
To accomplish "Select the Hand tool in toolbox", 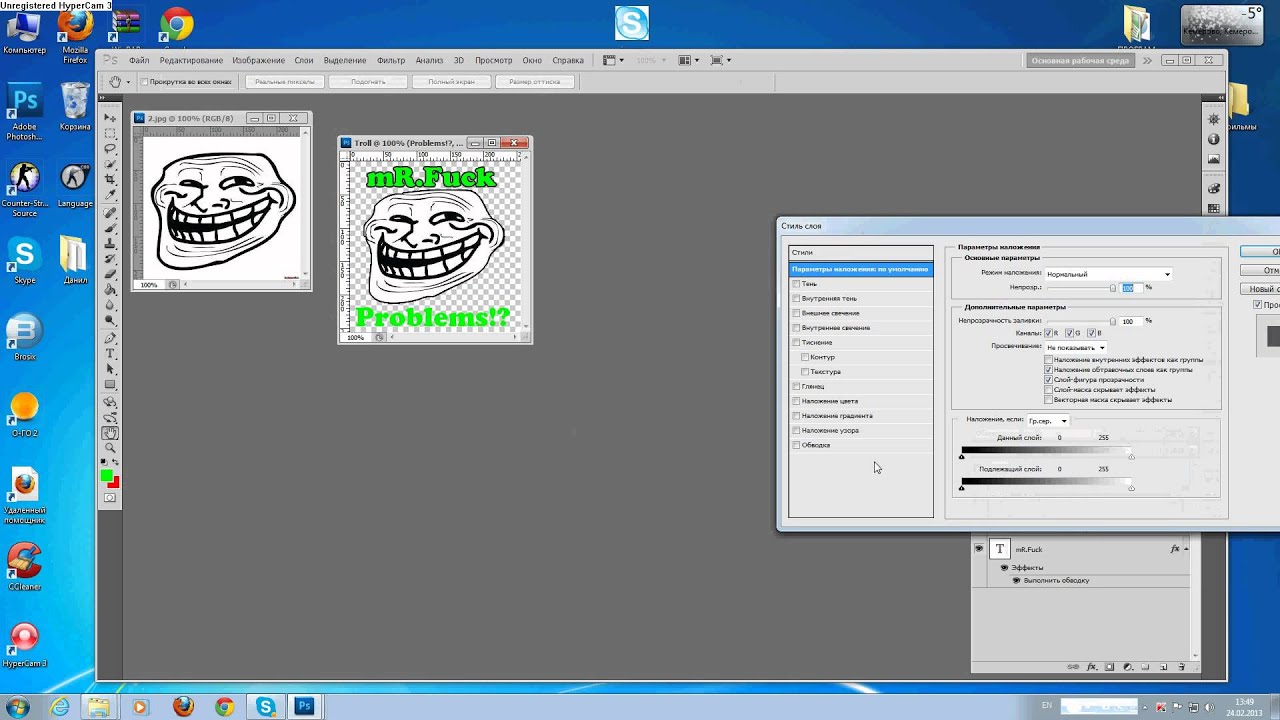I will coord(110,433).
